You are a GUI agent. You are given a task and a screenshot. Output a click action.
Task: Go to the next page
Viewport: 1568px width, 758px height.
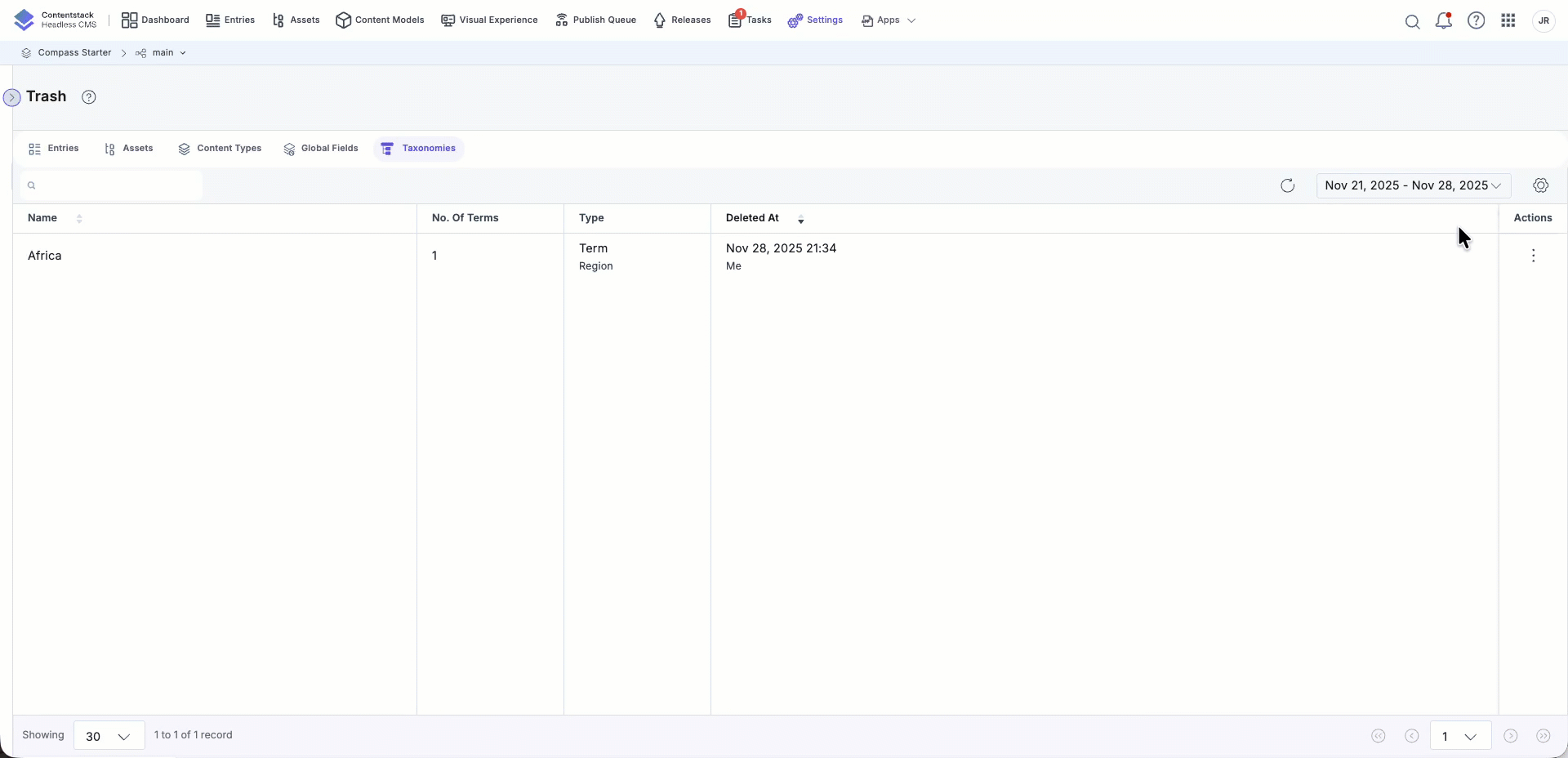tap(1511, 736)
